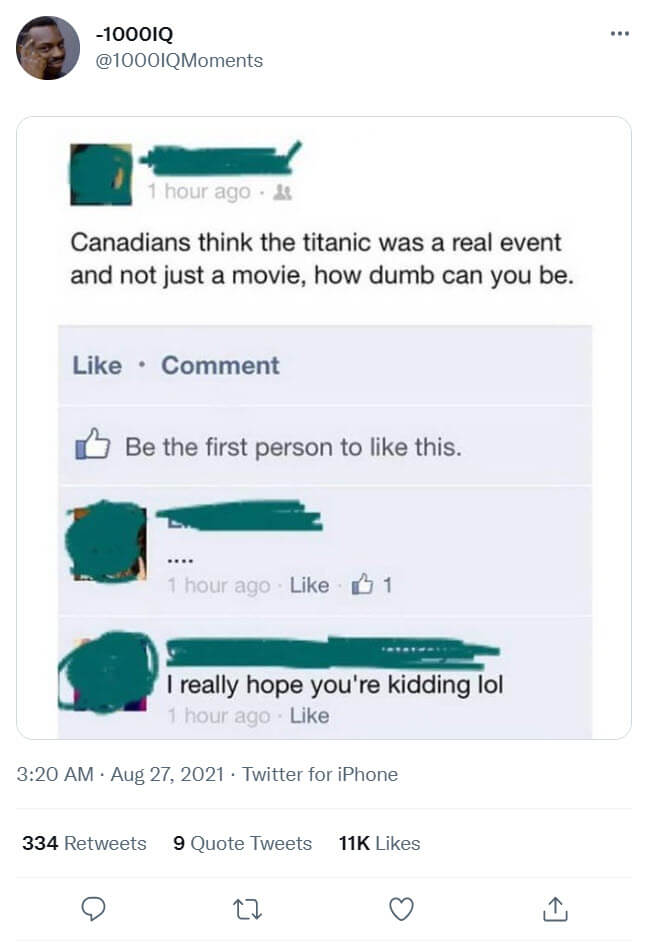Viewport: 647px width, 946px height.
Task: Tap the share upload icon
Action: click(555, 909)
